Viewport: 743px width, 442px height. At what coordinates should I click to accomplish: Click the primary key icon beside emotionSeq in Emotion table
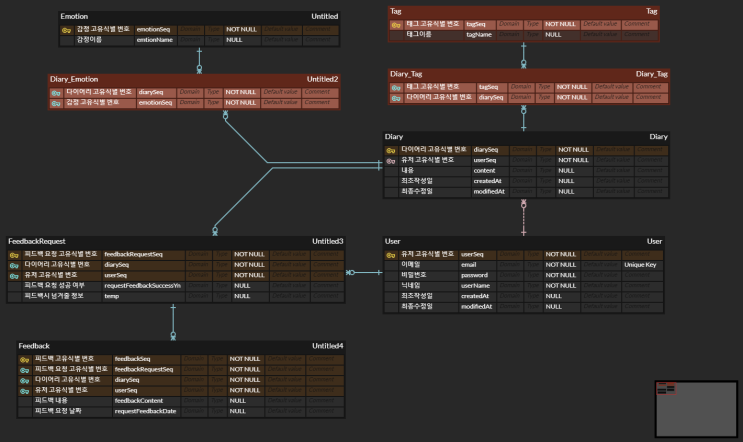click(66, 30)
